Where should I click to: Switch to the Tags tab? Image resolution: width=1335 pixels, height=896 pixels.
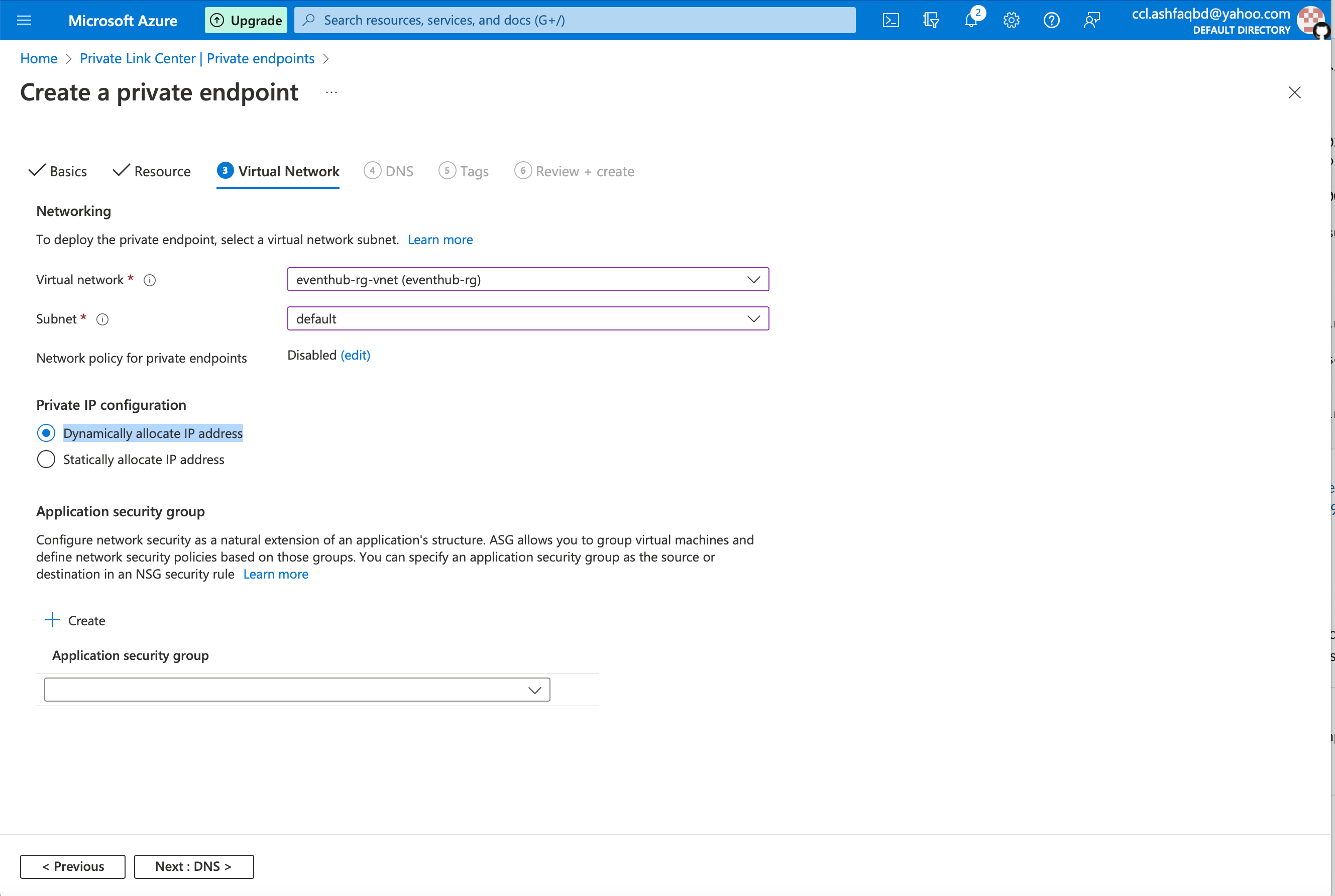point(464,171)
